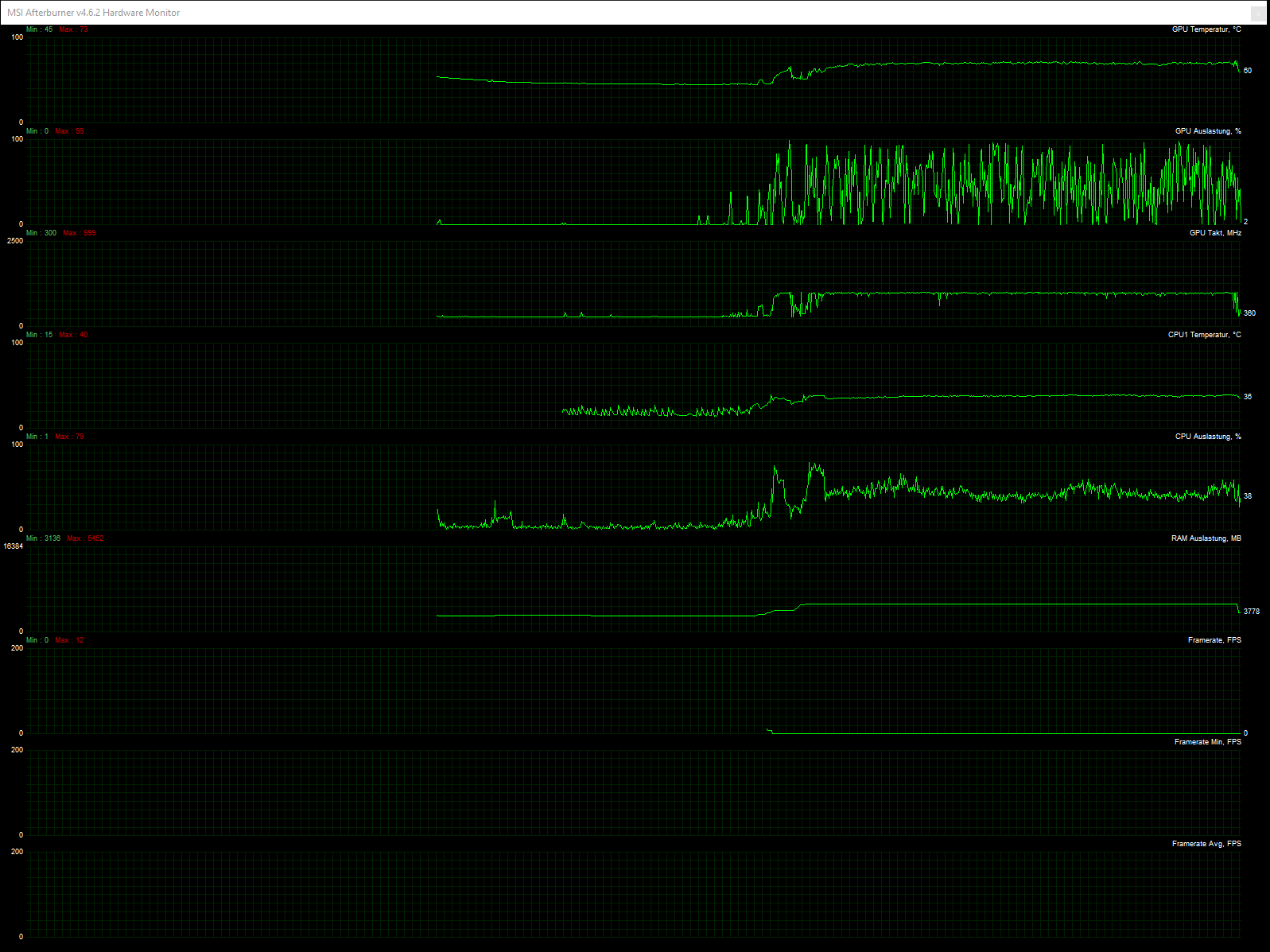Click the 16384 axis label of RAM graph
Image resolution: width=1270 pixels, height=952 pixels.
point(14,546)
